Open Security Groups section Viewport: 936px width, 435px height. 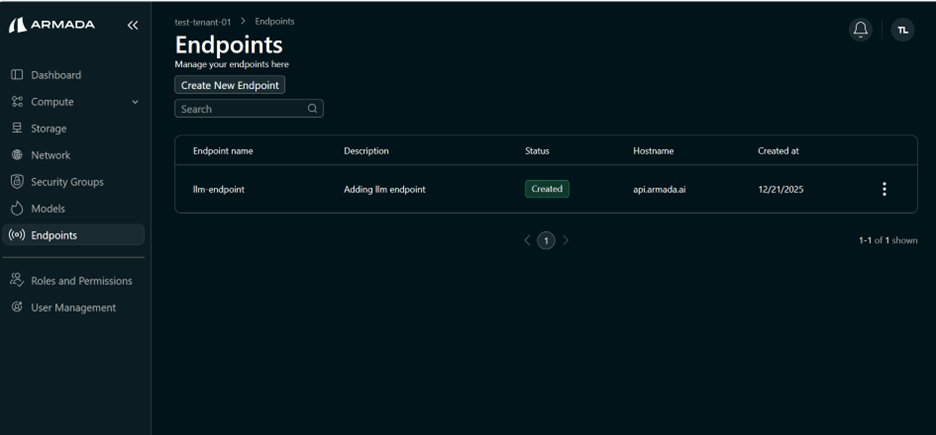click(66, 182)
